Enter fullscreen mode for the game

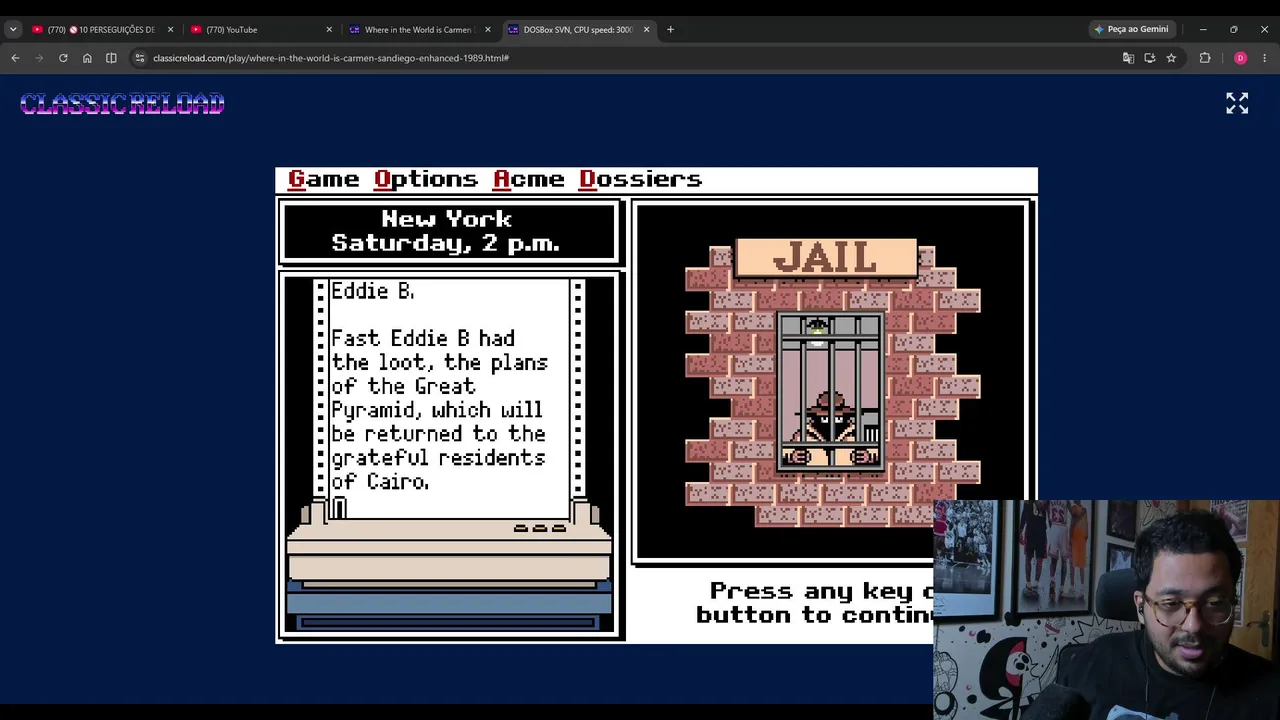[x=1237, y=103]
